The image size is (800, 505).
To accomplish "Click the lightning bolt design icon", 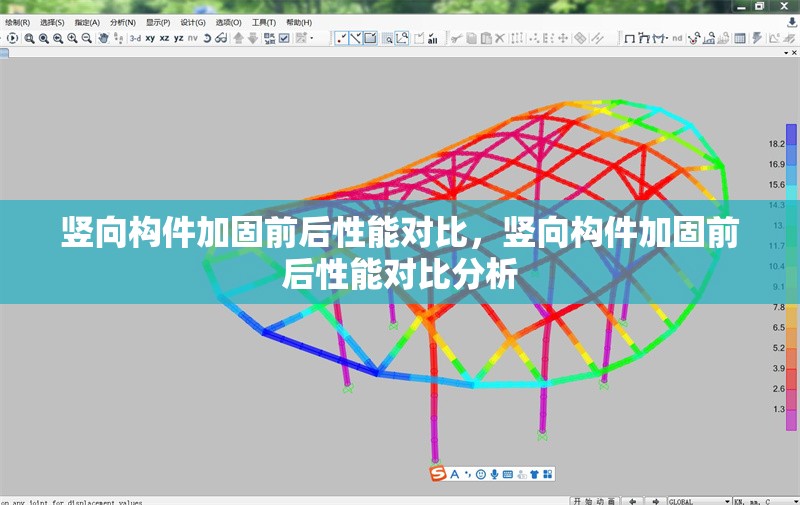I will [x=757, y=38].
